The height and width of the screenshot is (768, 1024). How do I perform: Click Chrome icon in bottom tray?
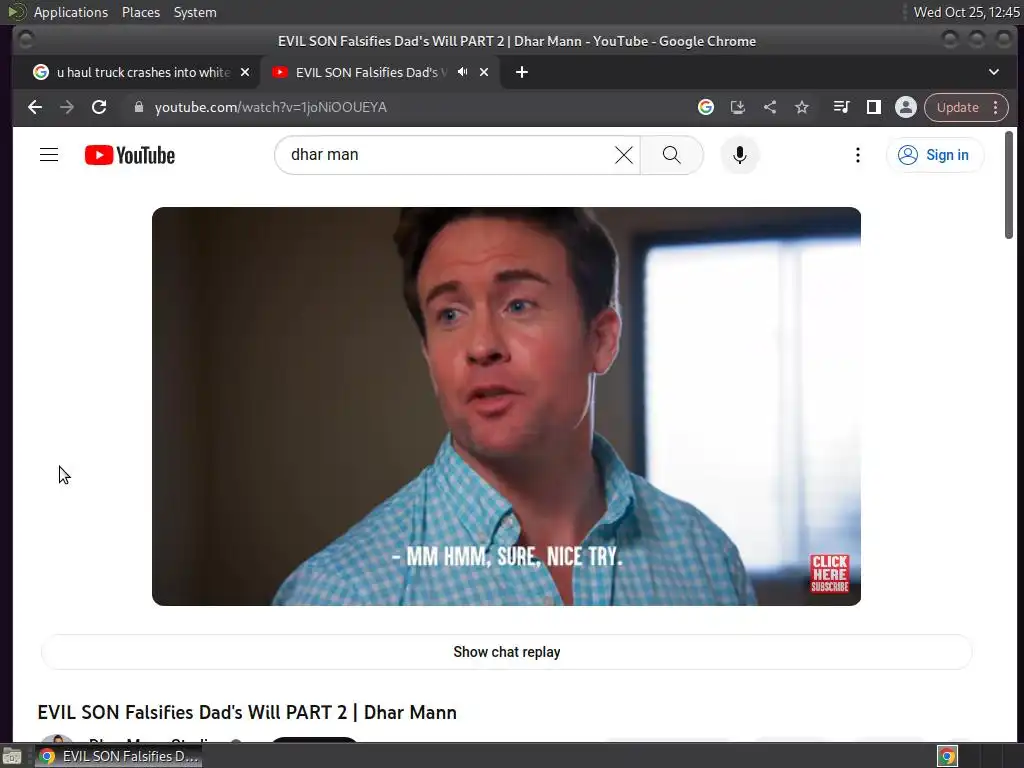947,756
